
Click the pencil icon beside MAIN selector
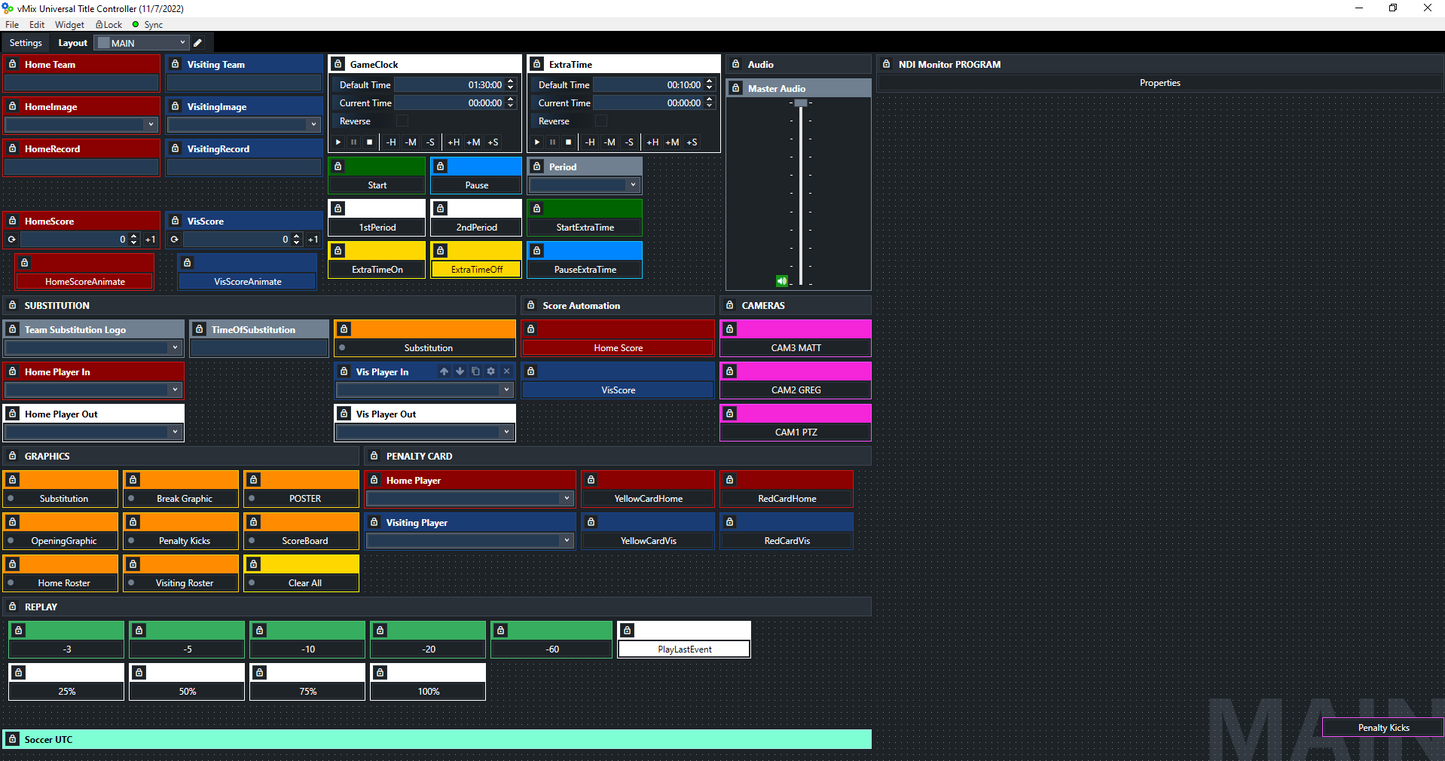coord(196,42)
